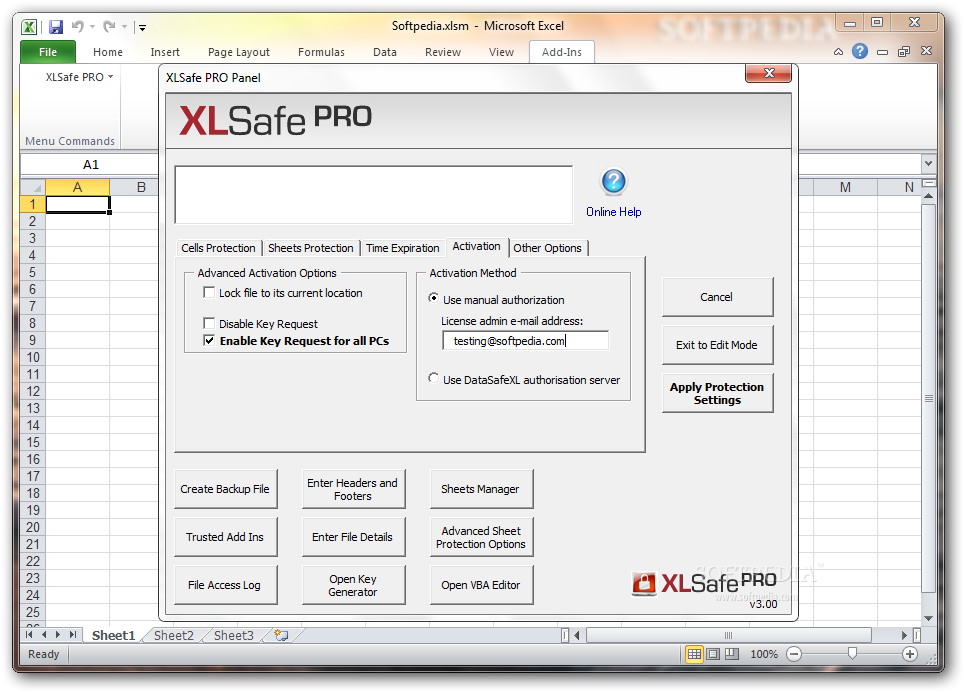Click Apply Protection Settings button
965x693 pixels.
(x=717, y=393)
